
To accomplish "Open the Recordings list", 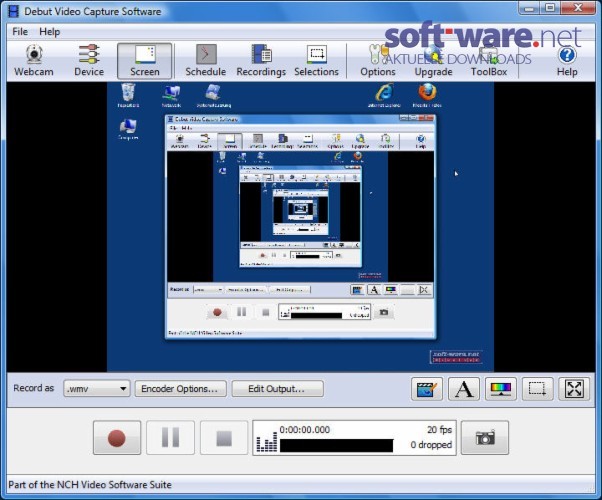I will (261, 61).
